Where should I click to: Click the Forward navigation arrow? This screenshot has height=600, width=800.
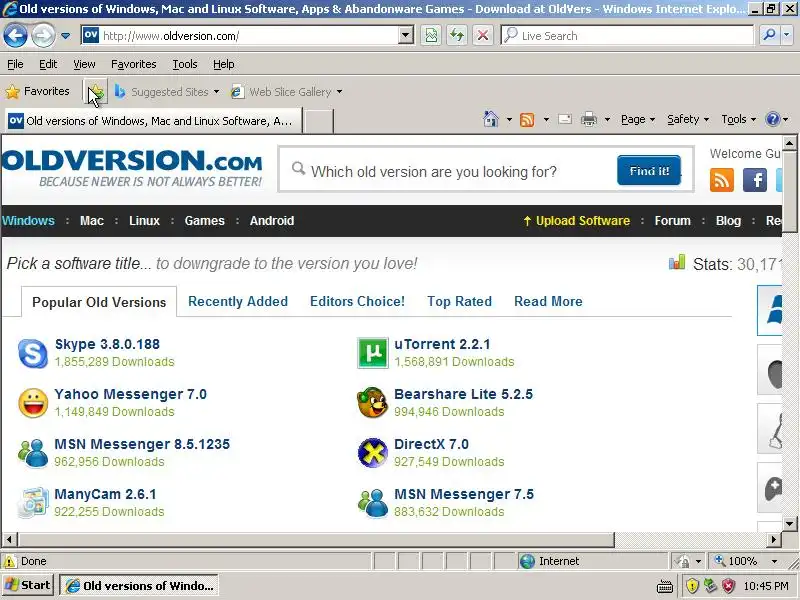(x=43, y=36)
